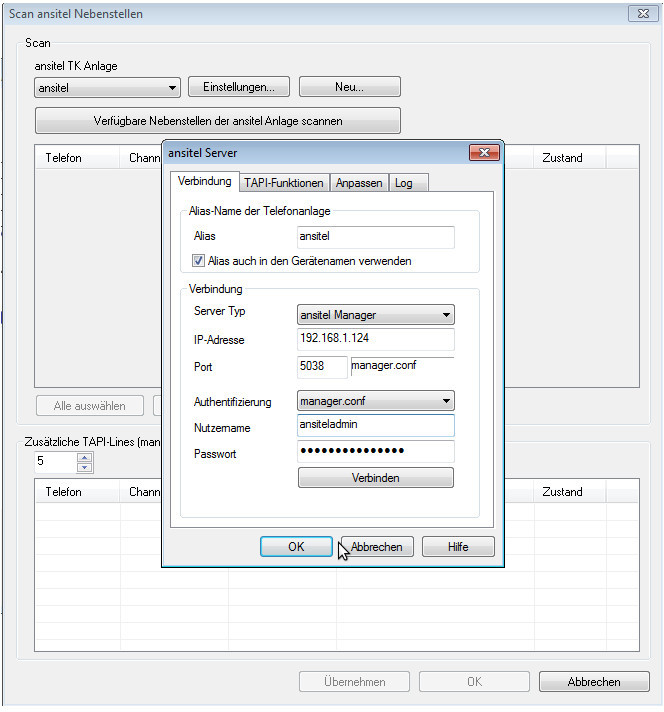664x712 pixels.
Task: Click the Passwort field
Action: click(376, 452)
